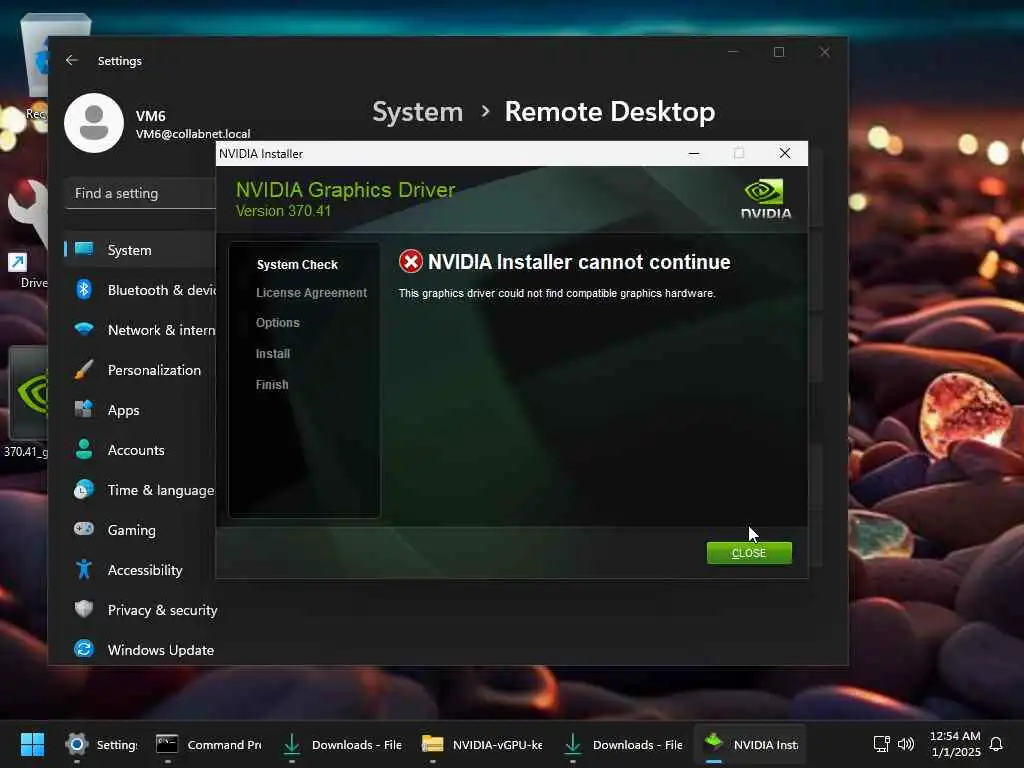
Task: Click the volume speaker tray icon
Action: click(x=906, y=744)
